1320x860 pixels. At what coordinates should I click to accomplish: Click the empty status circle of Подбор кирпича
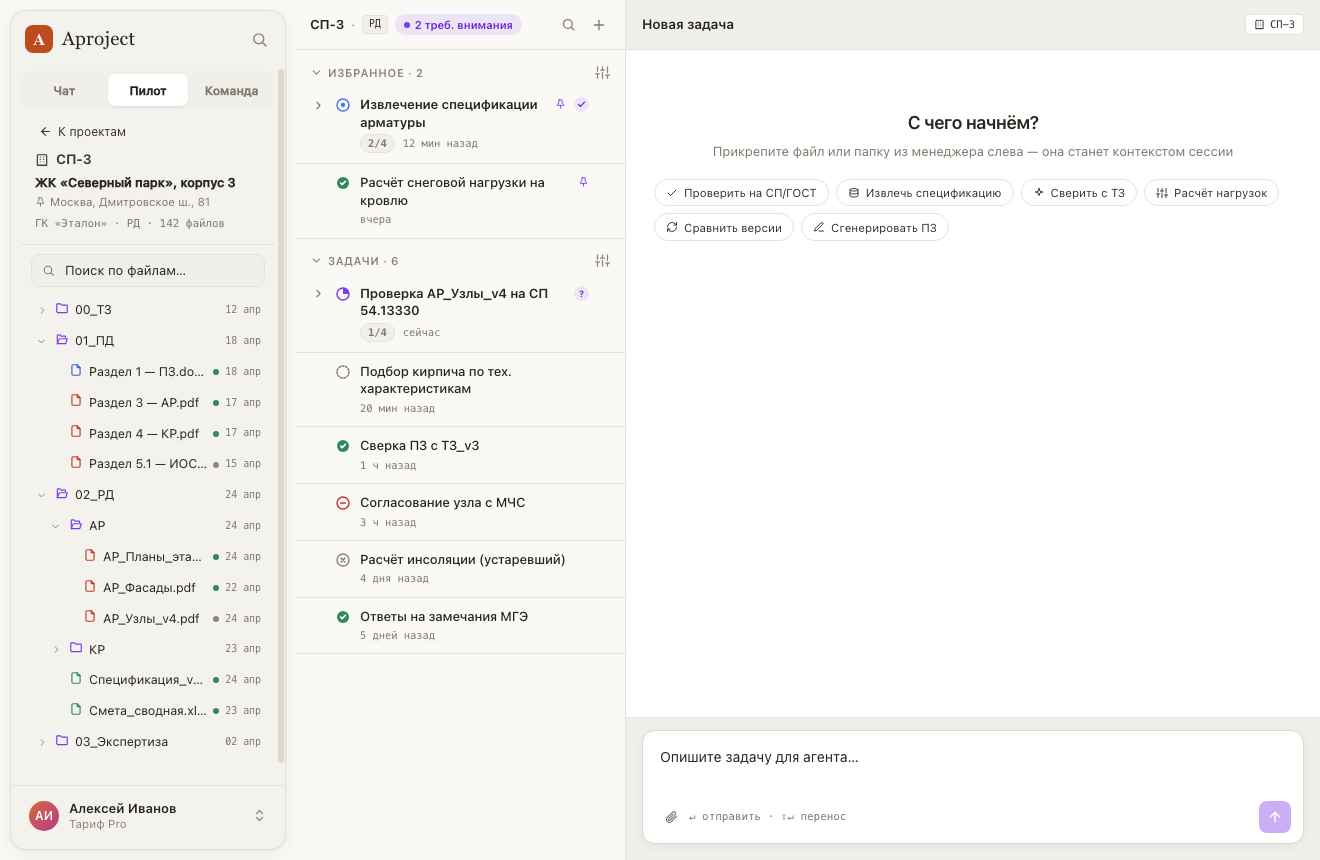[x=343, y=372]
